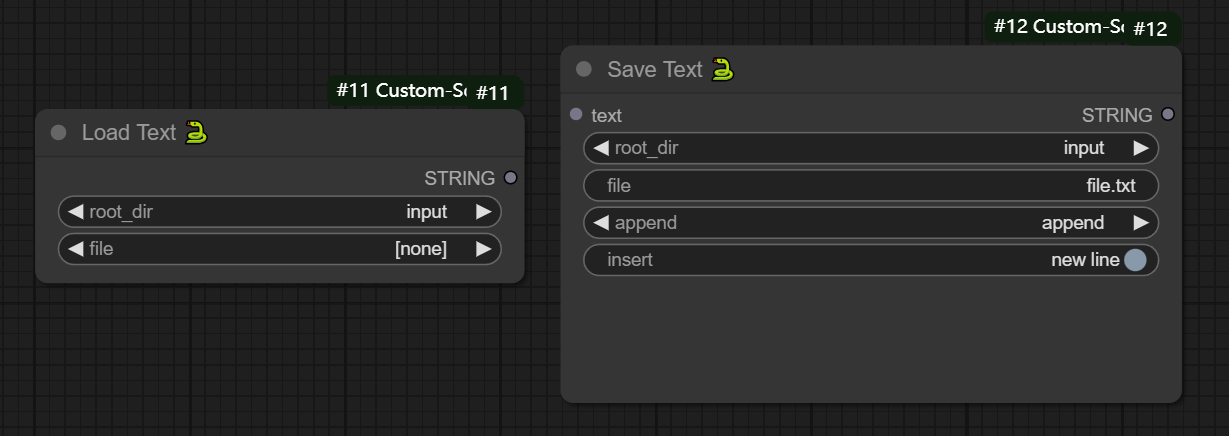
Task: Click the #11 node ID badge
Action: coord(492,93)
